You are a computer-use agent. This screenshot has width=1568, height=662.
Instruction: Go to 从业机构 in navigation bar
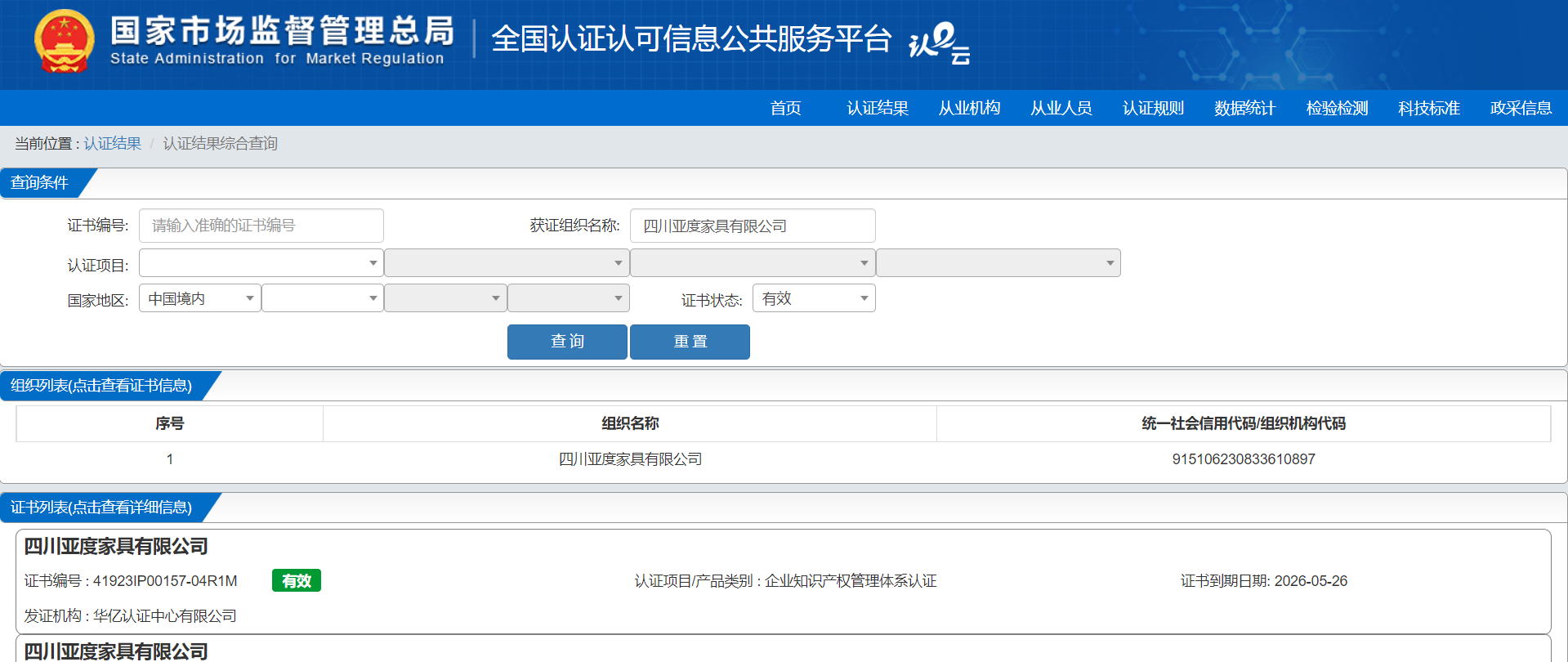(x=970, y=108)
